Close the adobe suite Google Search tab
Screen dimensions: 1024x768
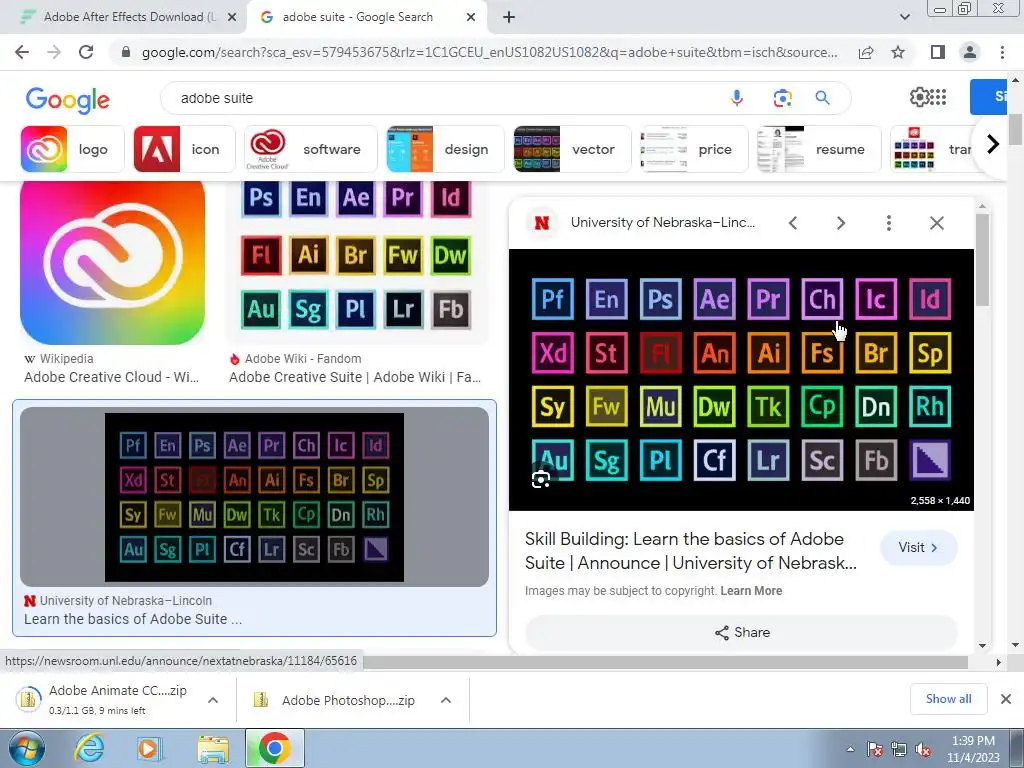point(471,18)
